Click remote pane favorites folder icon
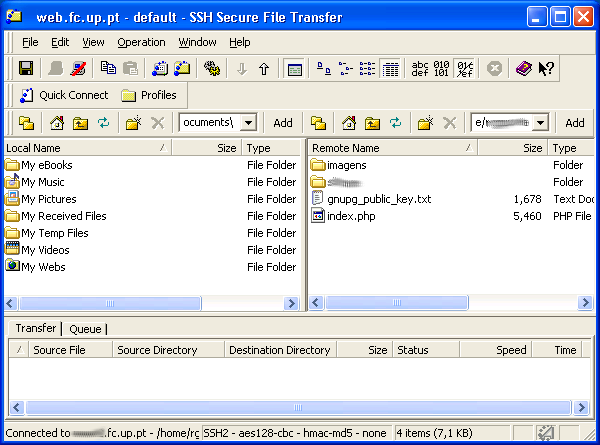 (x=318, y=123)
